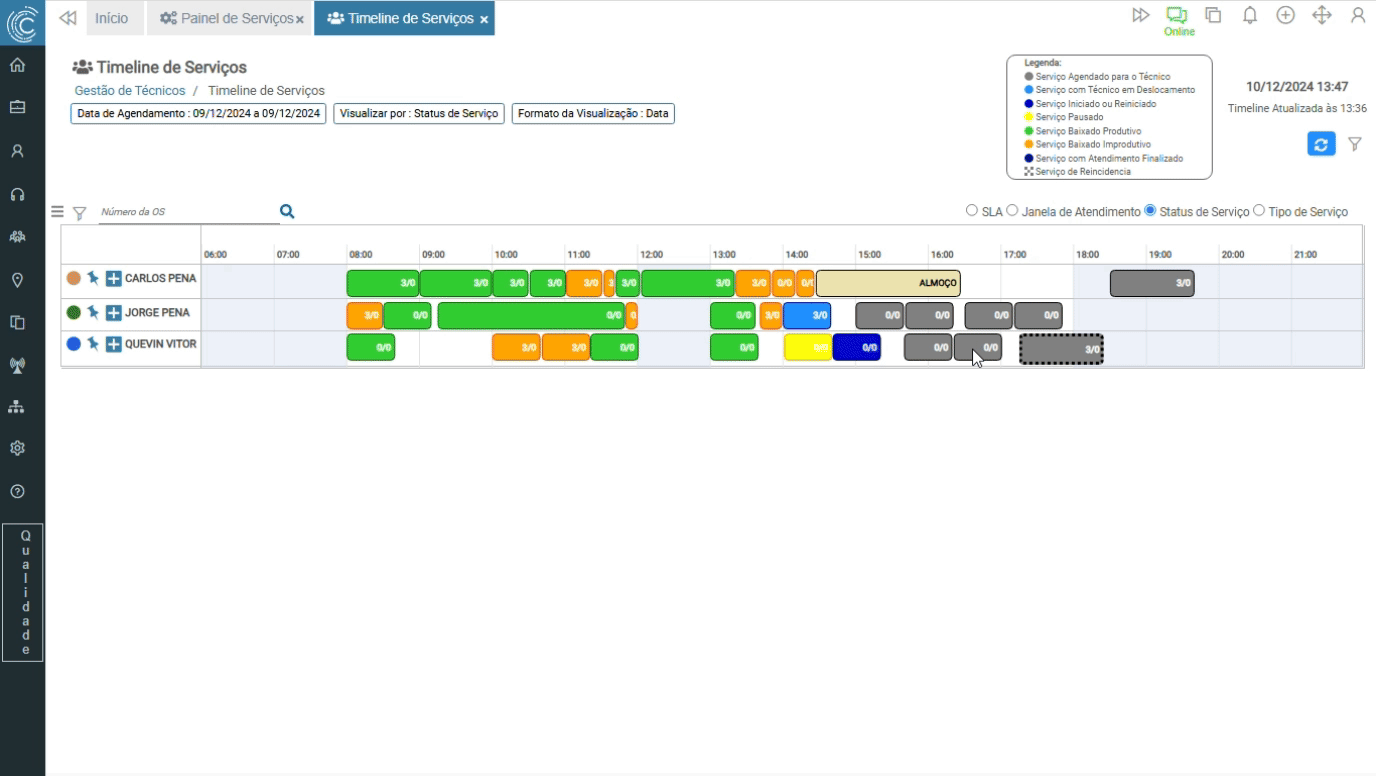Go to the Início tab
Image resolution: width=1376 pixels, height=776 pixels.
111,18
